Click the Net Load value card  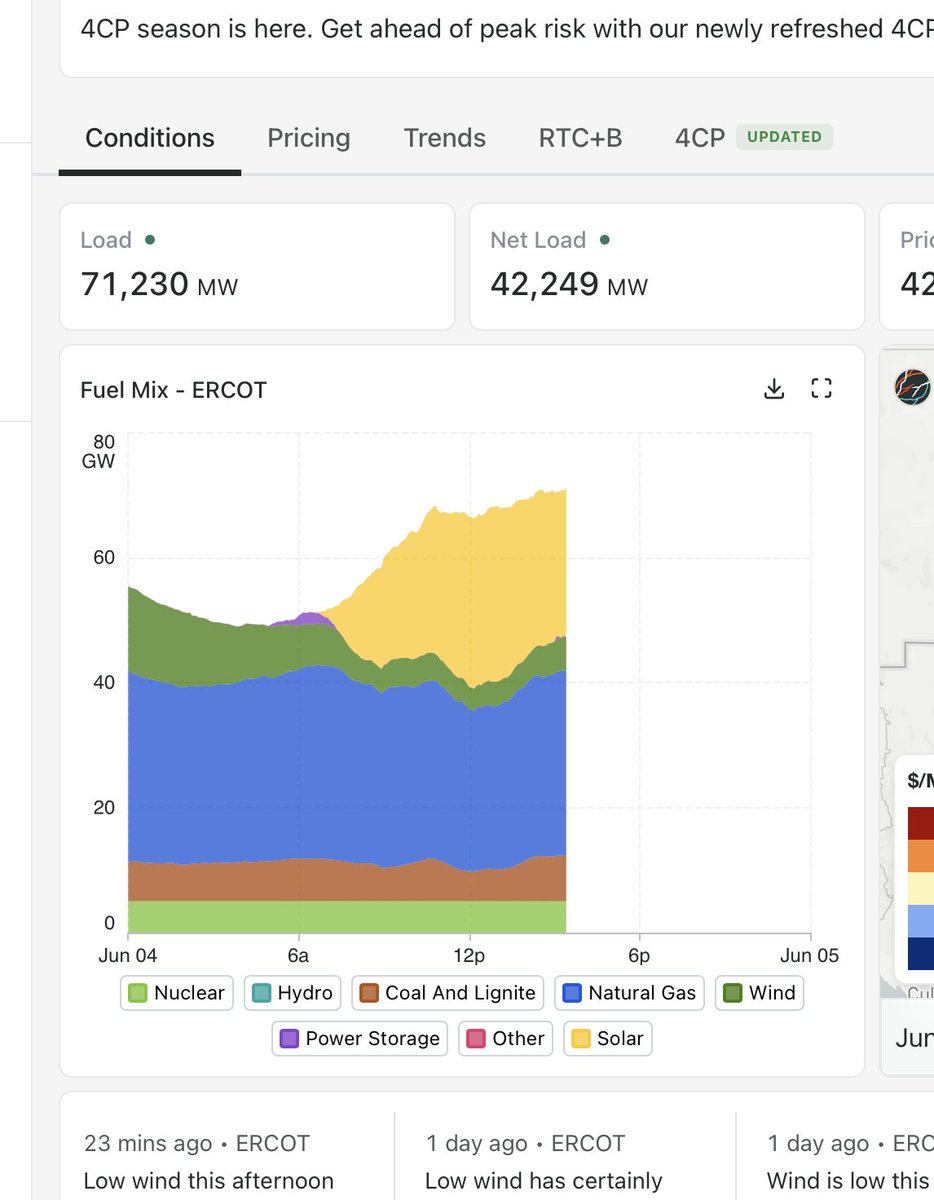point(667,267)
